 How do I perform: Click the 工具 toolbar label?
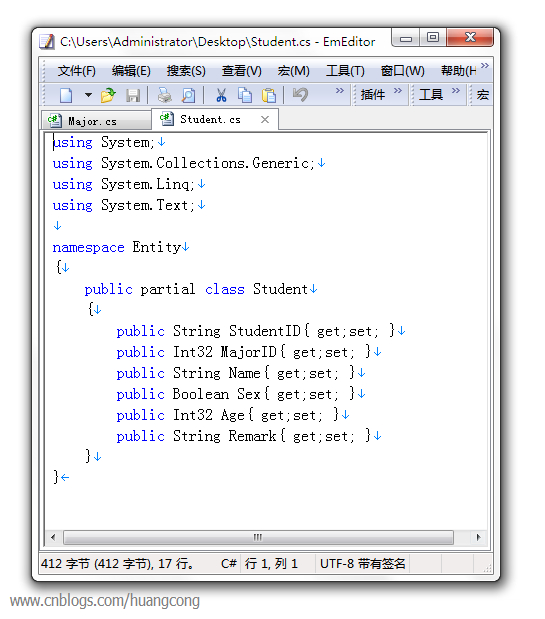click(x=431, y=95)
